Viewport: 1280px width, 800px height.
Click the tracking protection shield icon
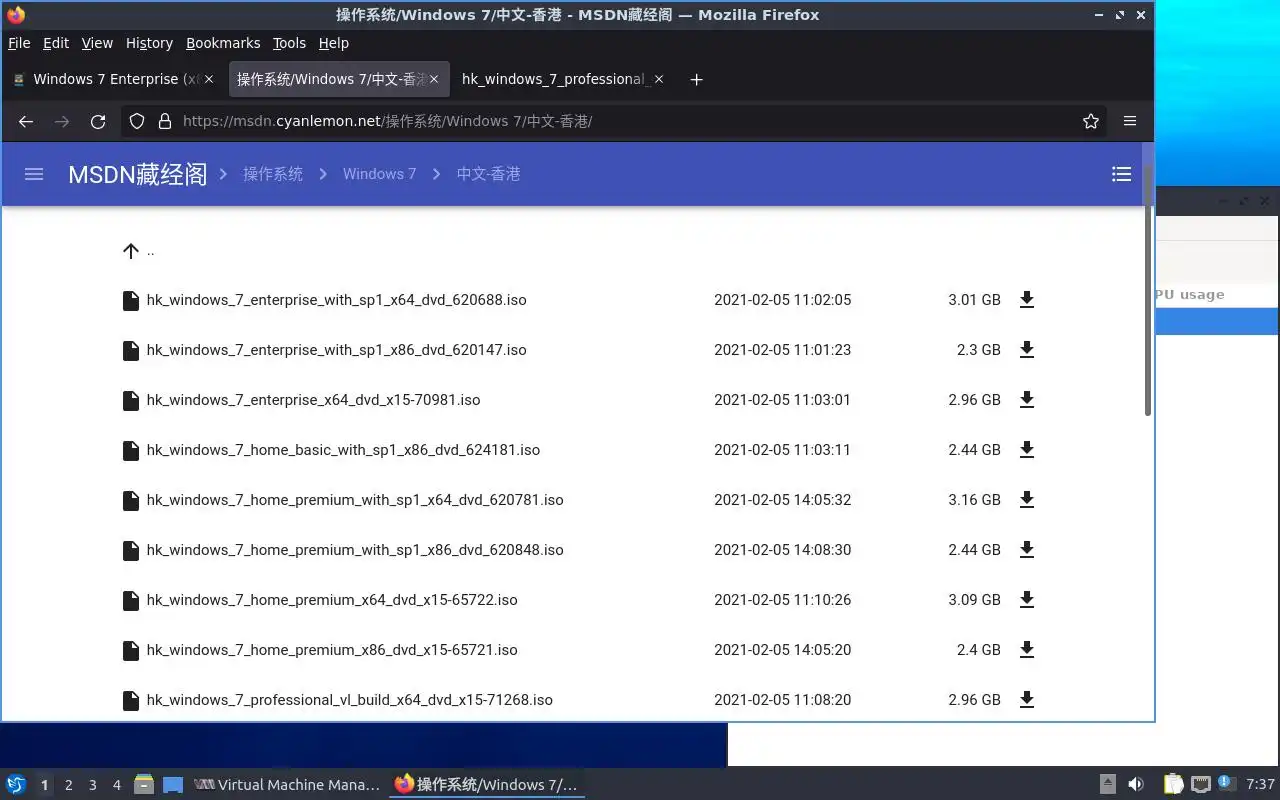coord(138,121)
